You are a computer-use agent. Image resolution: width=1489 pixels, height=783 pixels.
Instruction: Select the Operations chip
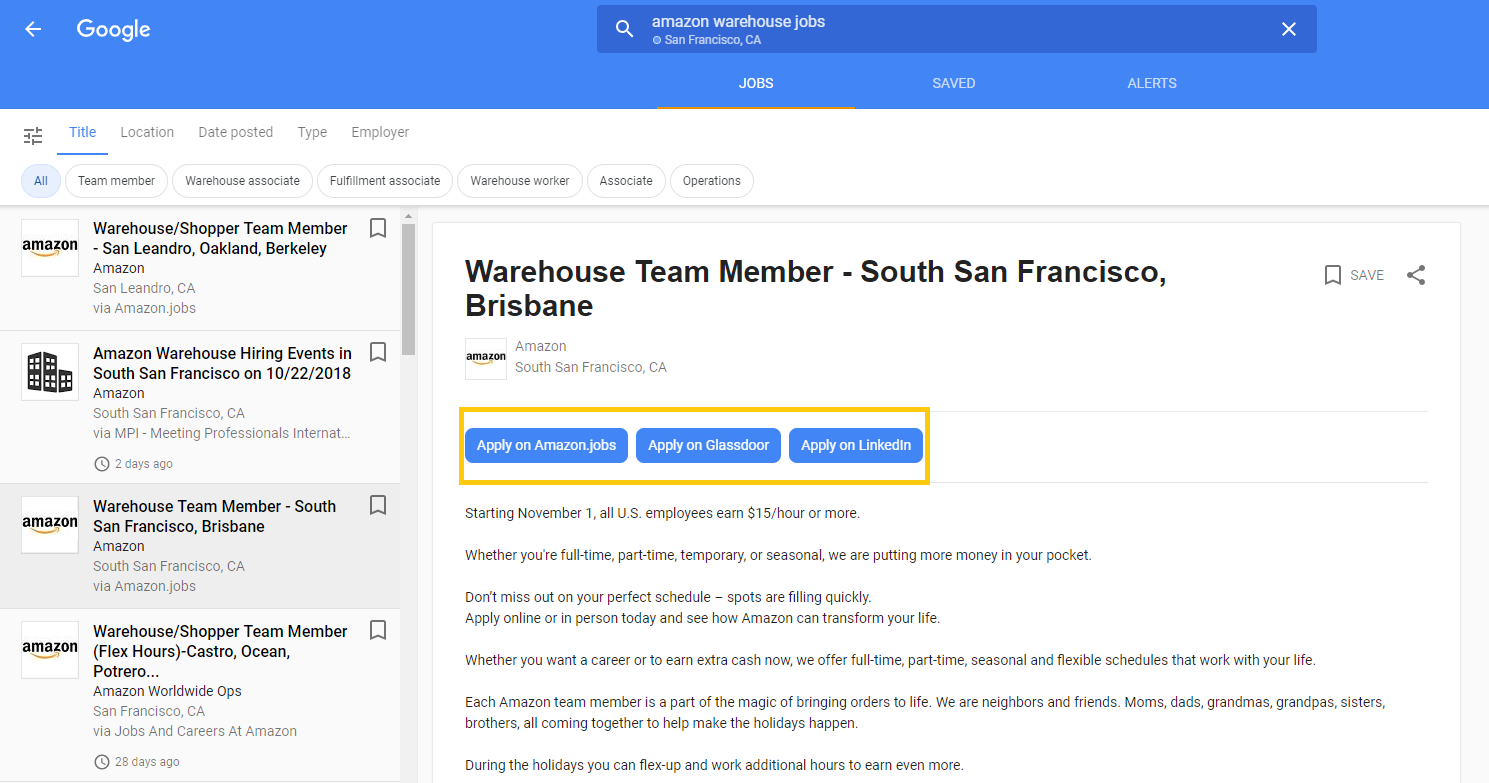pos(712,181)
